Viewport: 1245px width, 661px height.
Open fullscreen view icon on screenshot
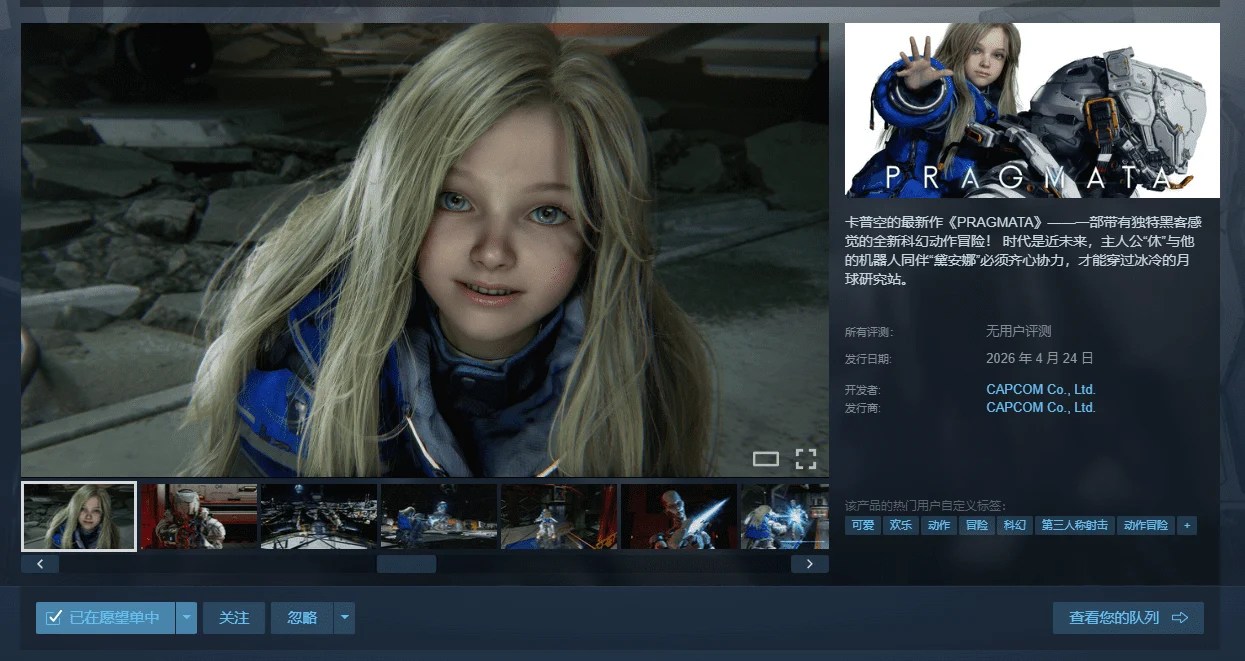pos(806,459)
